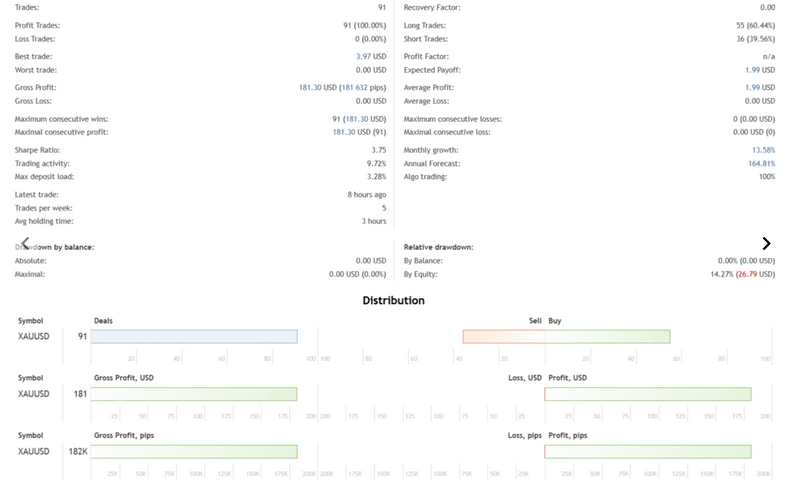Open the 181.30 Maximal consecutive profit value

(x=344, y=132)
